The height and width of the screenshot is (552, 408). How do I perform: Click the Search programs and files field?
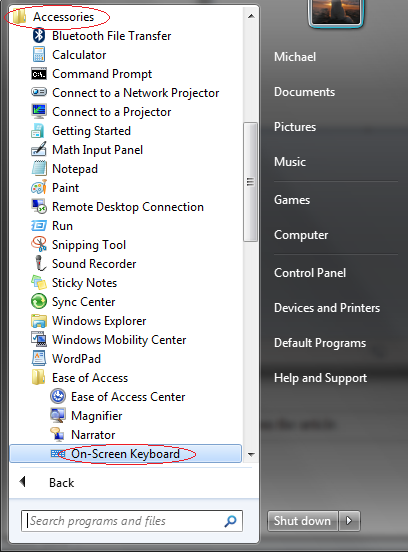point(132,521)
